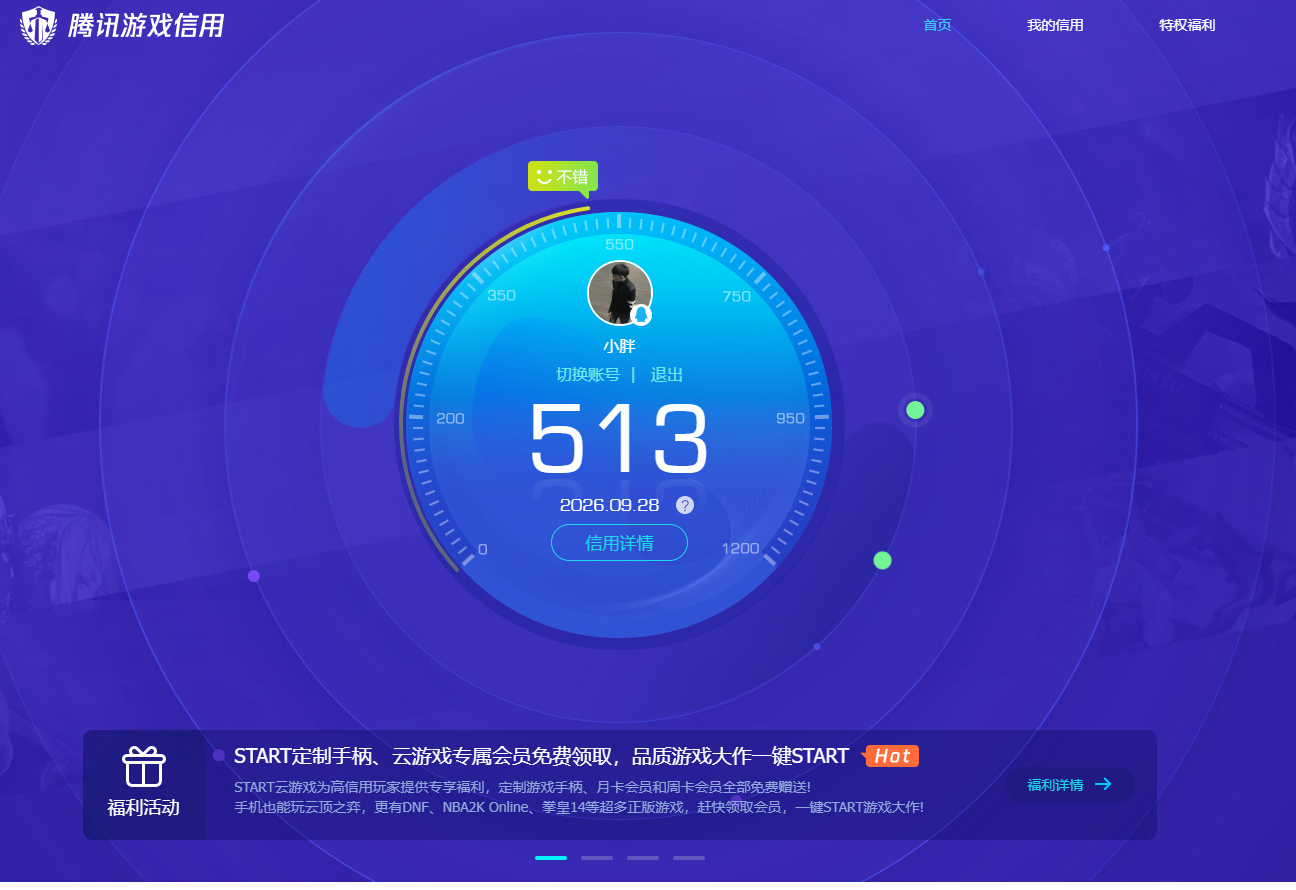Click the 小胖 profile avatar
This screenshot has width=1296, height=890.
620,293
